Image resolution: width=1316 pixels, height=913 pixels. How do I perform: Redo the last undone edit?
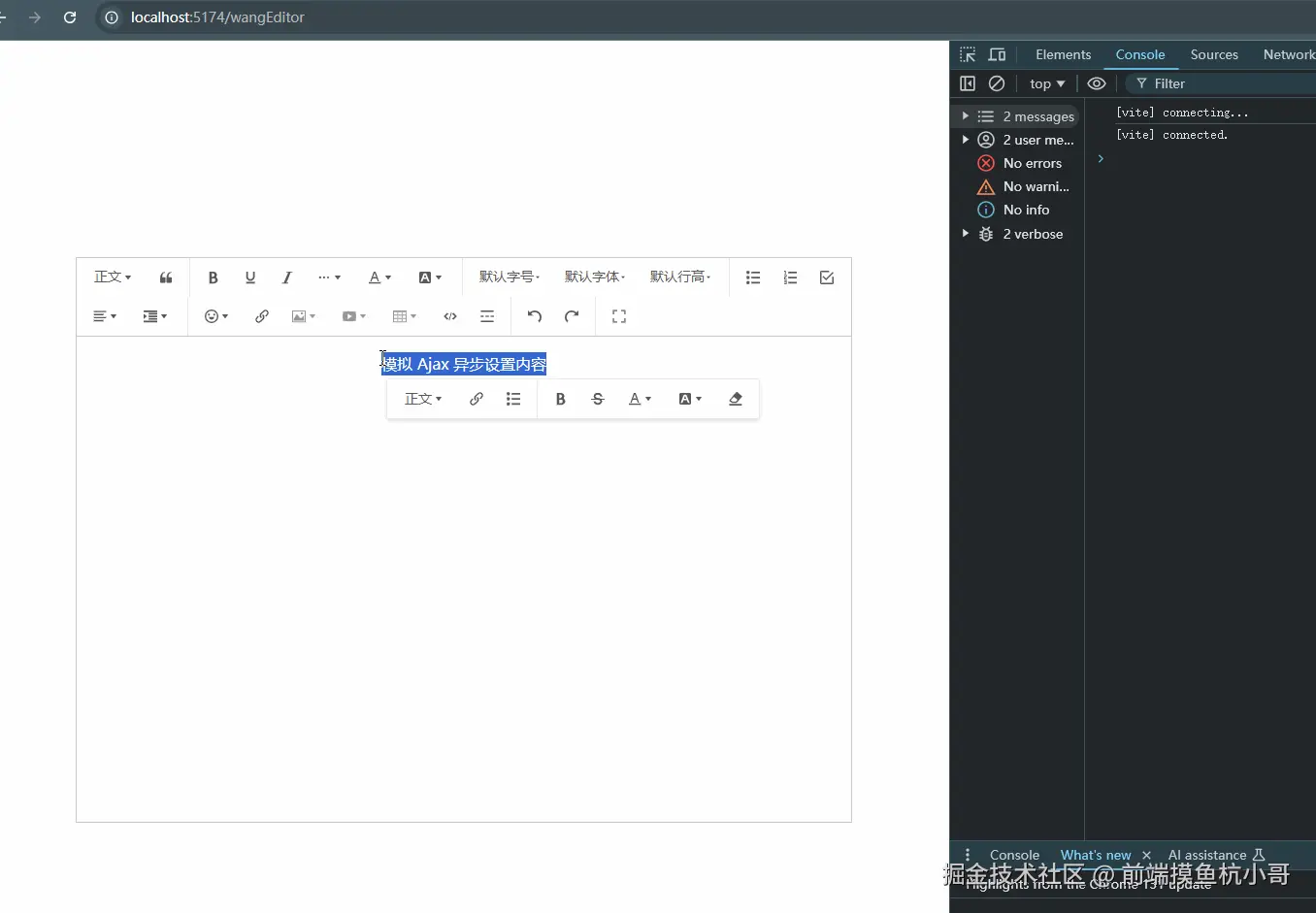(571, 316)
